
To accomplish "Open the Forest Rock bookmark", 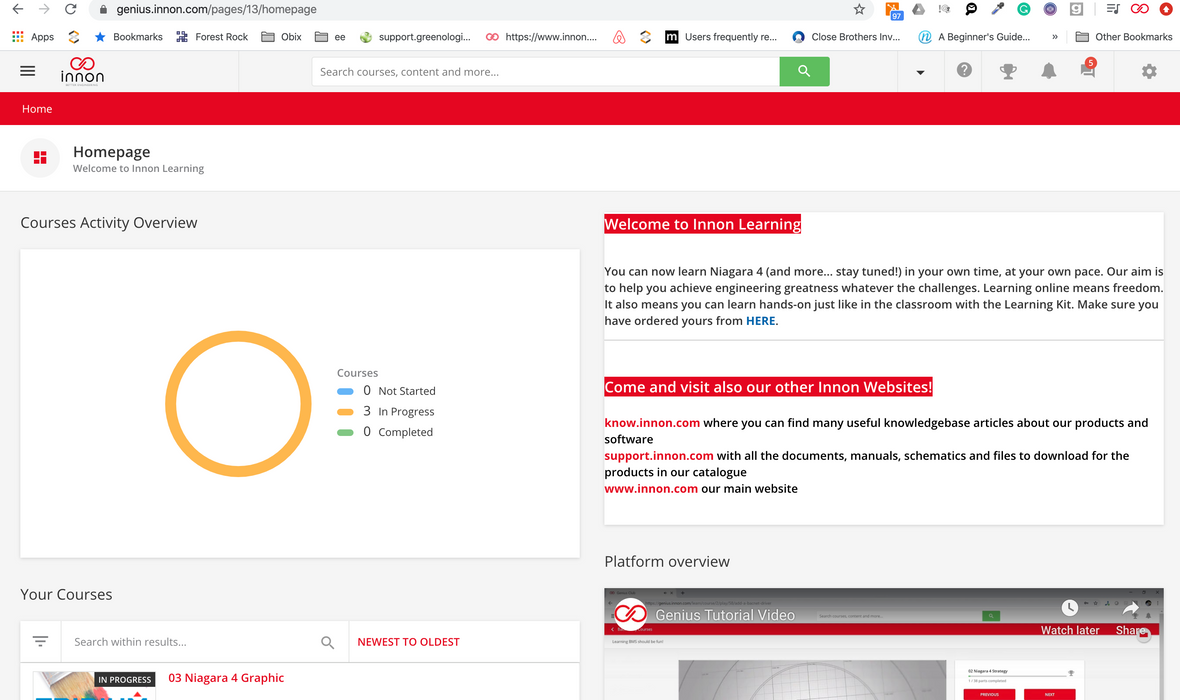I will pyautogui.click(x=211, y=36).
